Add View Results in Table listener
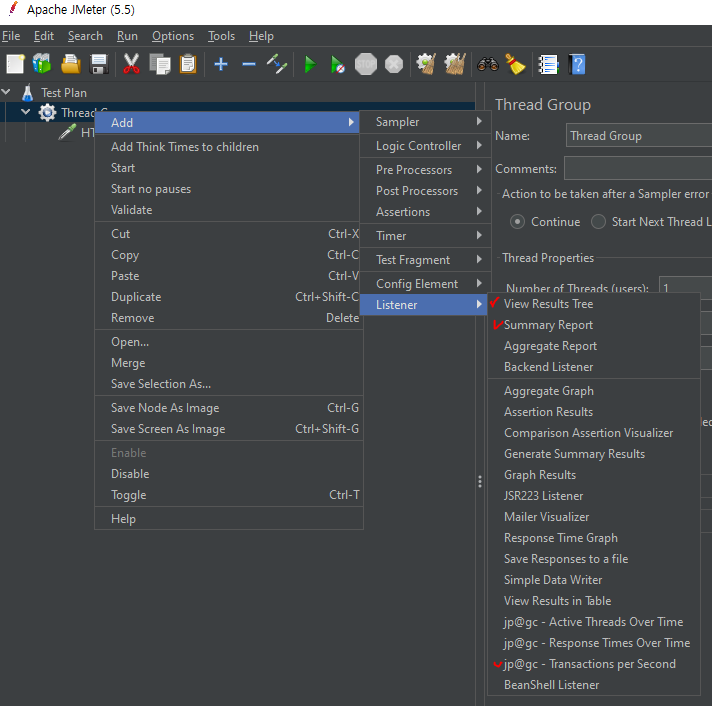Screen dimensions: 712x706 (x=593, y=601)
